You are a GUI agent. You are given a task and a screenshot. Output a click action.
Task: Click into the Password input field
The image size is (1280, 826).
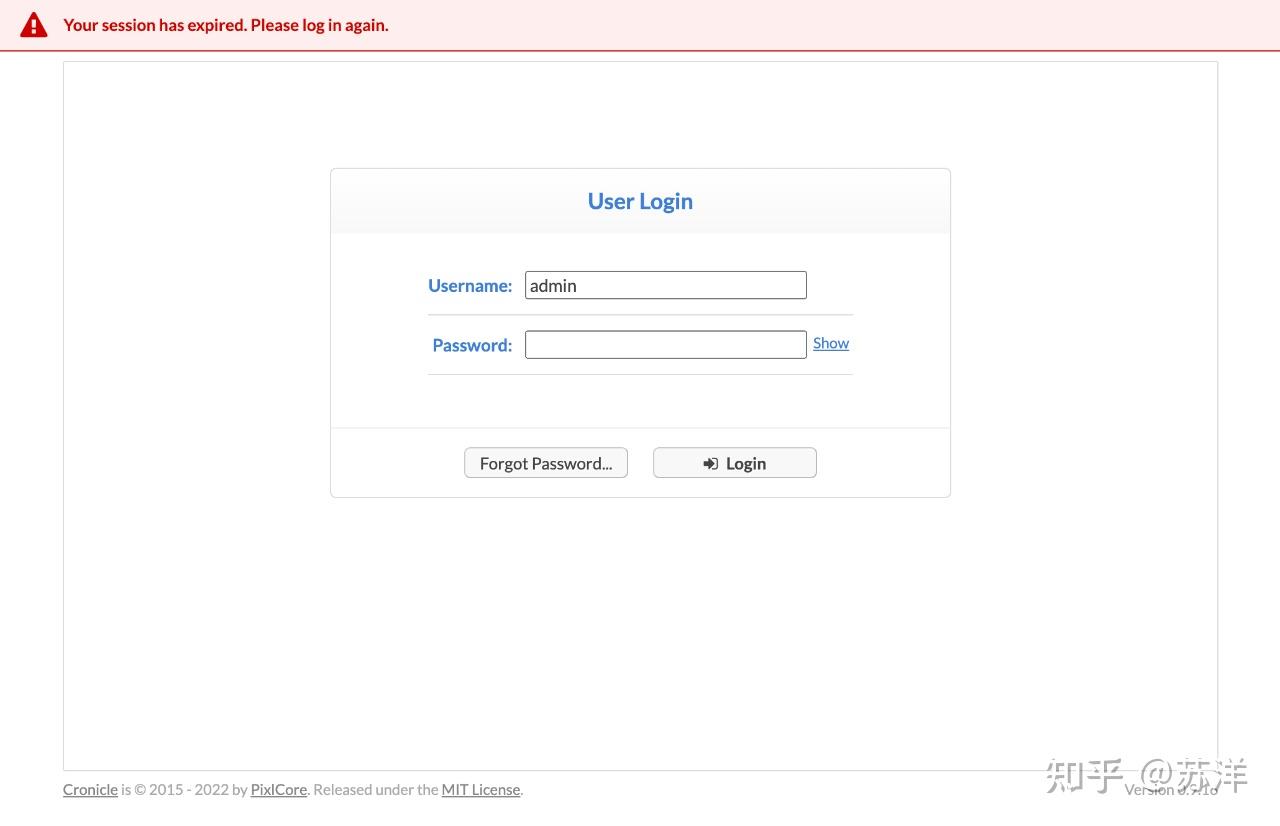[x=665, y=345]
